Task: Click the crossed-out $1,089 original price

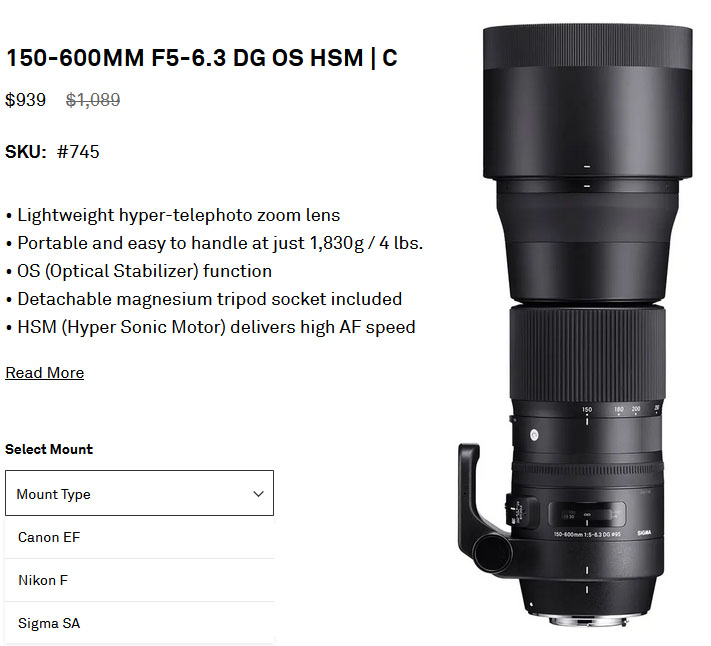Action: (x=93, y=100)
